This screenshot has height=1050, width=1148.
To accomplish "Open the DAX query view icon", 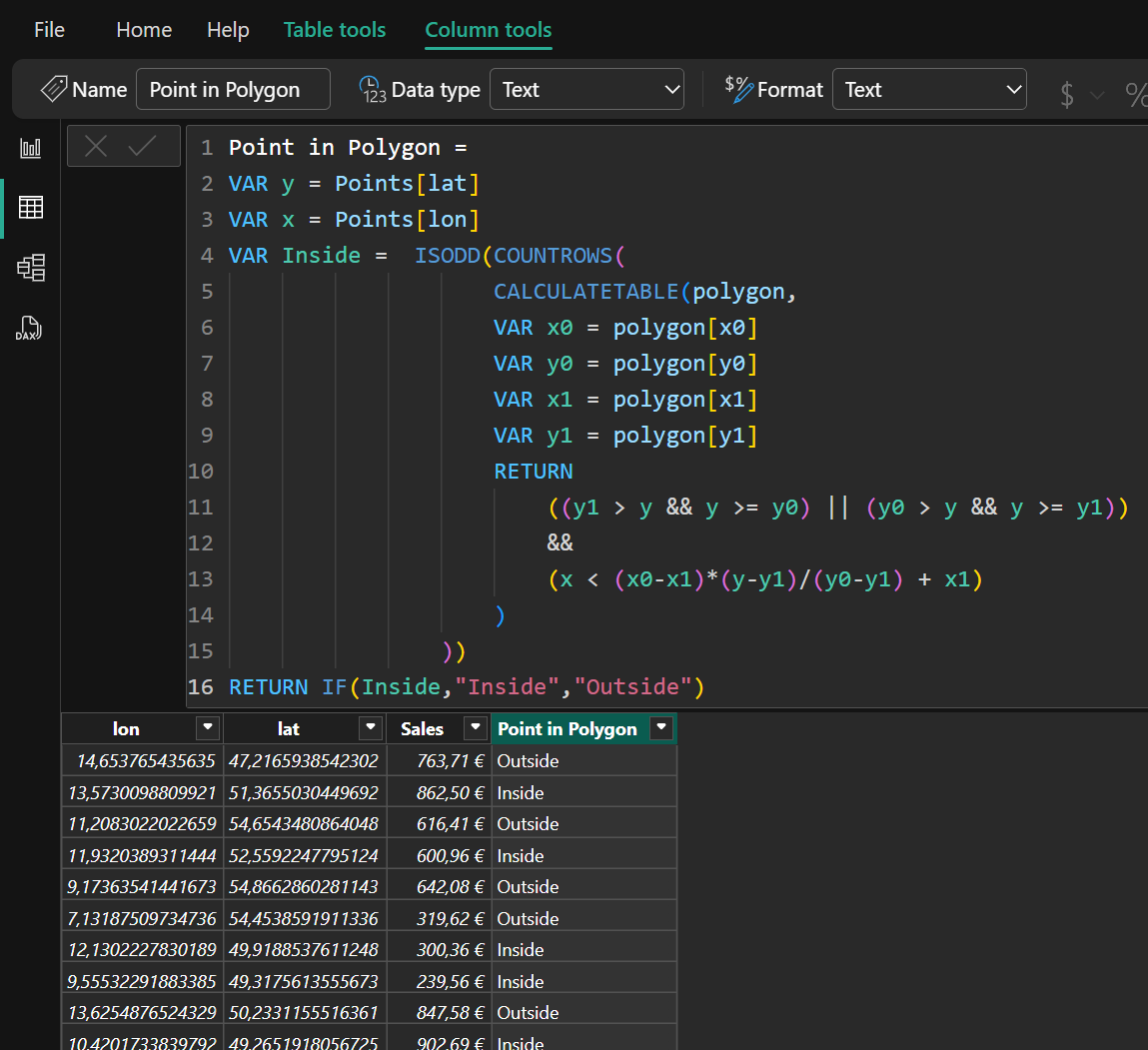I will (30, 328).
